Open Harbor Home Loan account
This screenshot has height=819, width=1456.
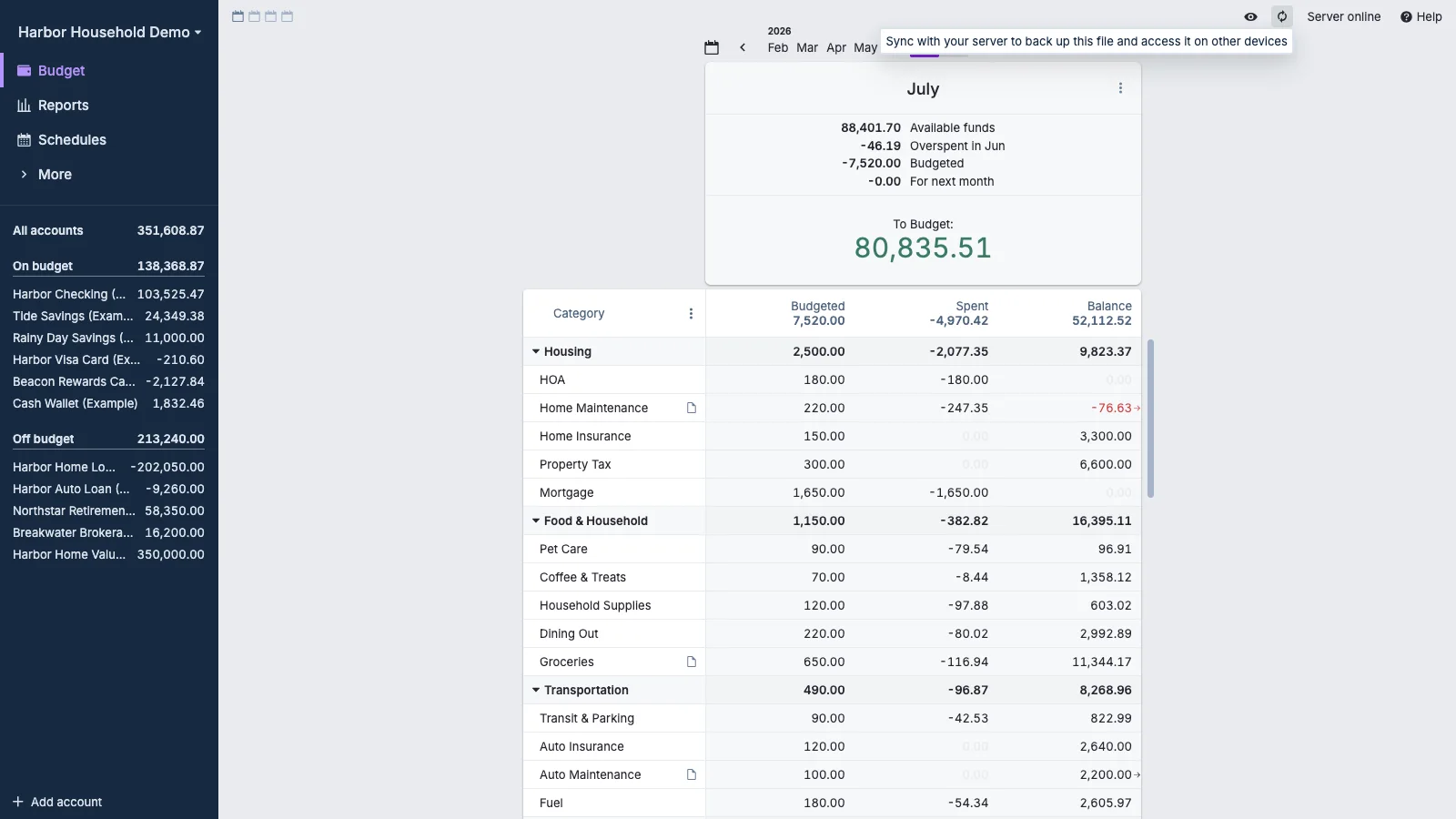(x=108, y=467)
